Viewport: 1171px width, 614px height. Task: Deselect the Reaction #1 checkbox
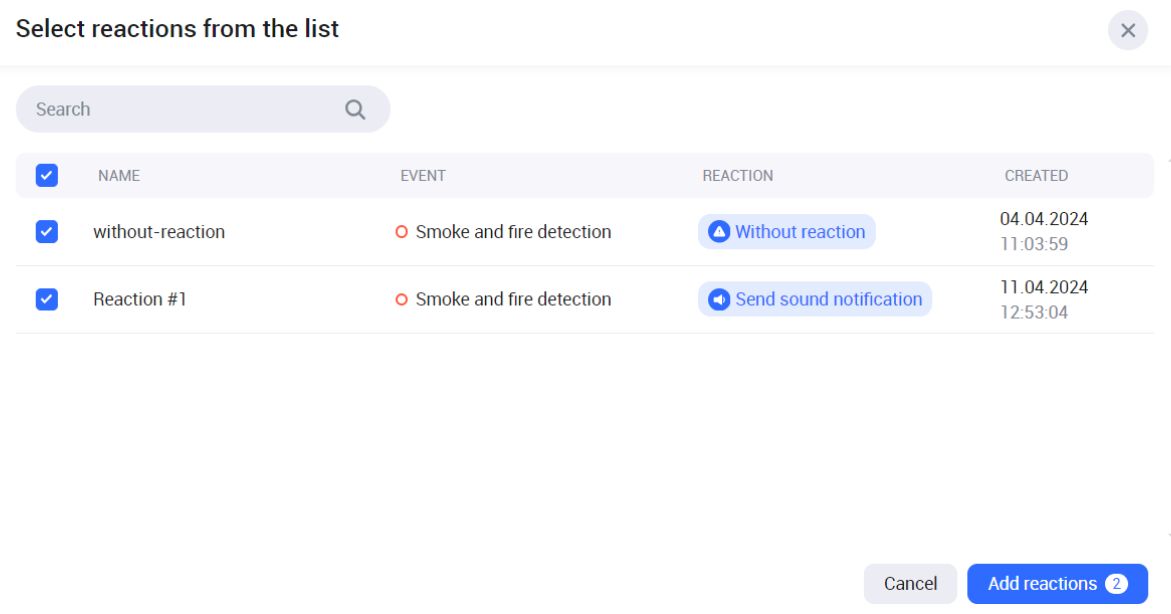pos(47,299)
